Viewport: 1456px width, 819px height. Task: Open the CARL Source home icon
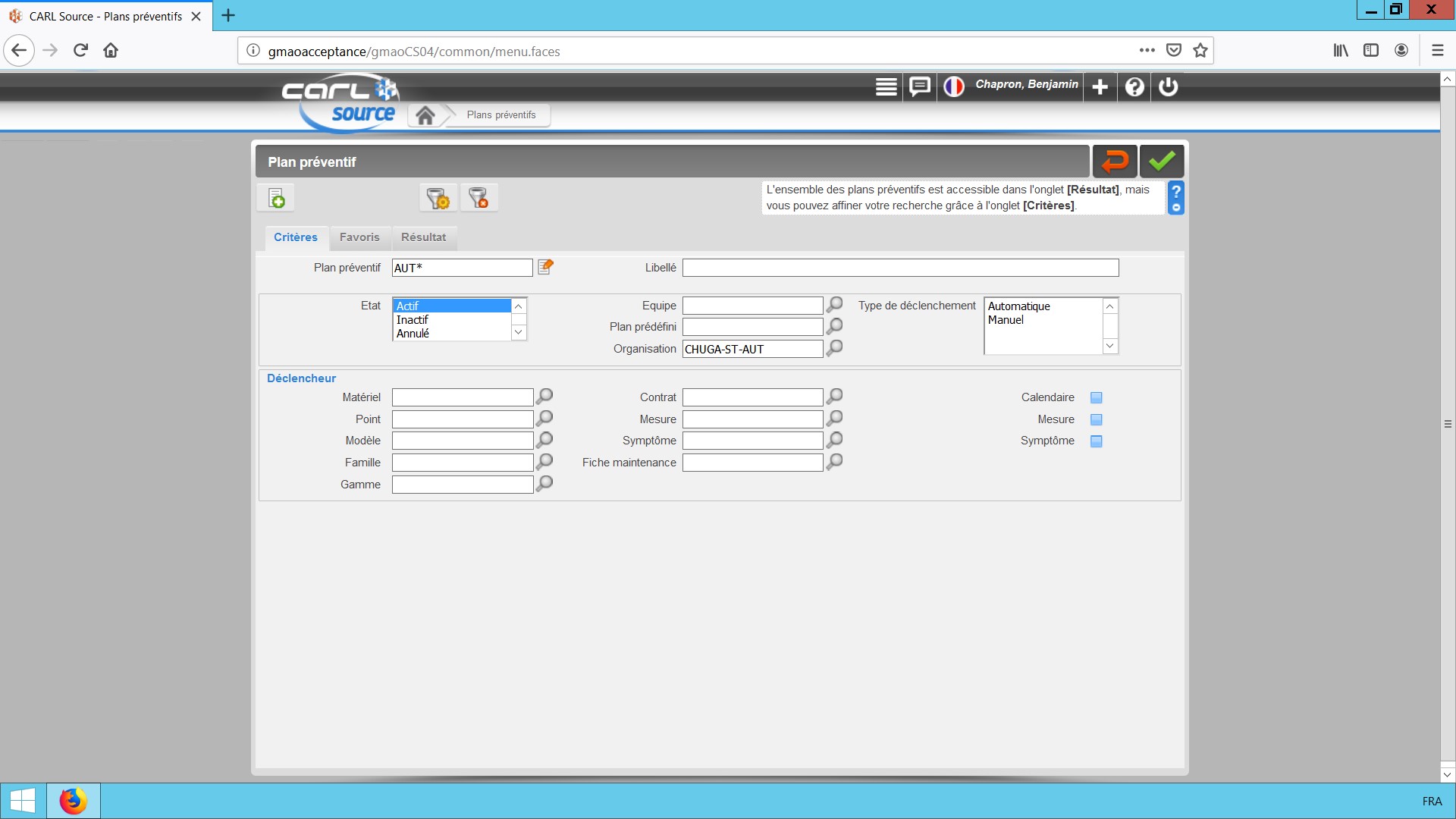[425, 115]
